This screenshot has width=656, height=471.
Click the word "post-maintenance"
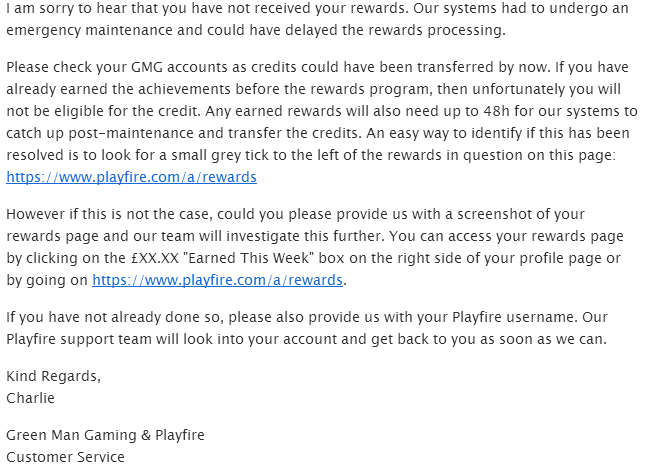[x=131, y=133]
